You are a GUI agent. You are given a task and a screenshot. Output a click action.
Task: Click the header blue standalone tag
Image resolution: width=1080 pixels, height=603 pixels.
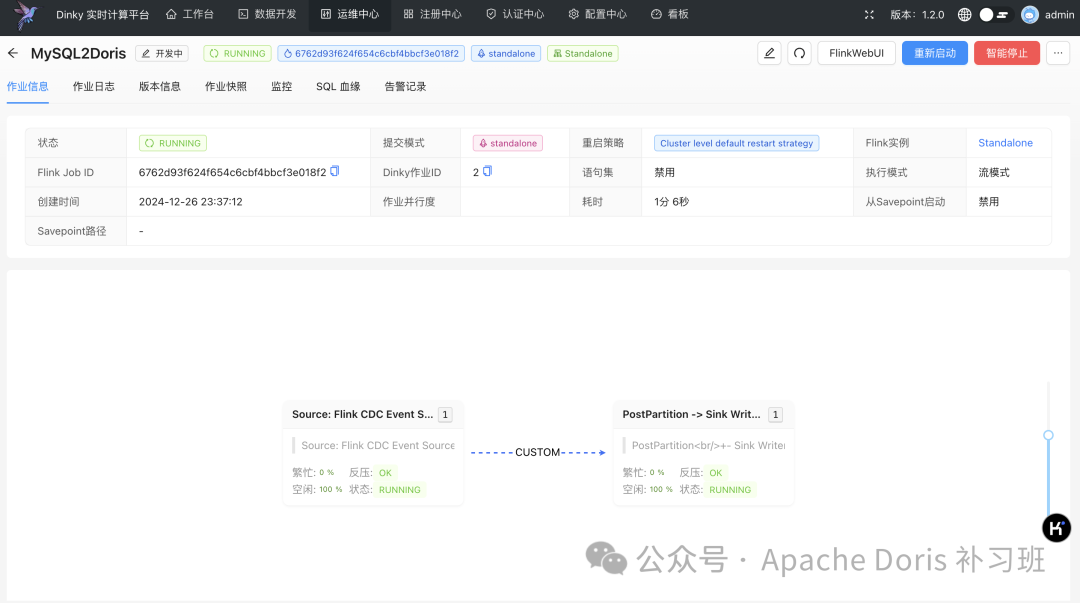506,53
